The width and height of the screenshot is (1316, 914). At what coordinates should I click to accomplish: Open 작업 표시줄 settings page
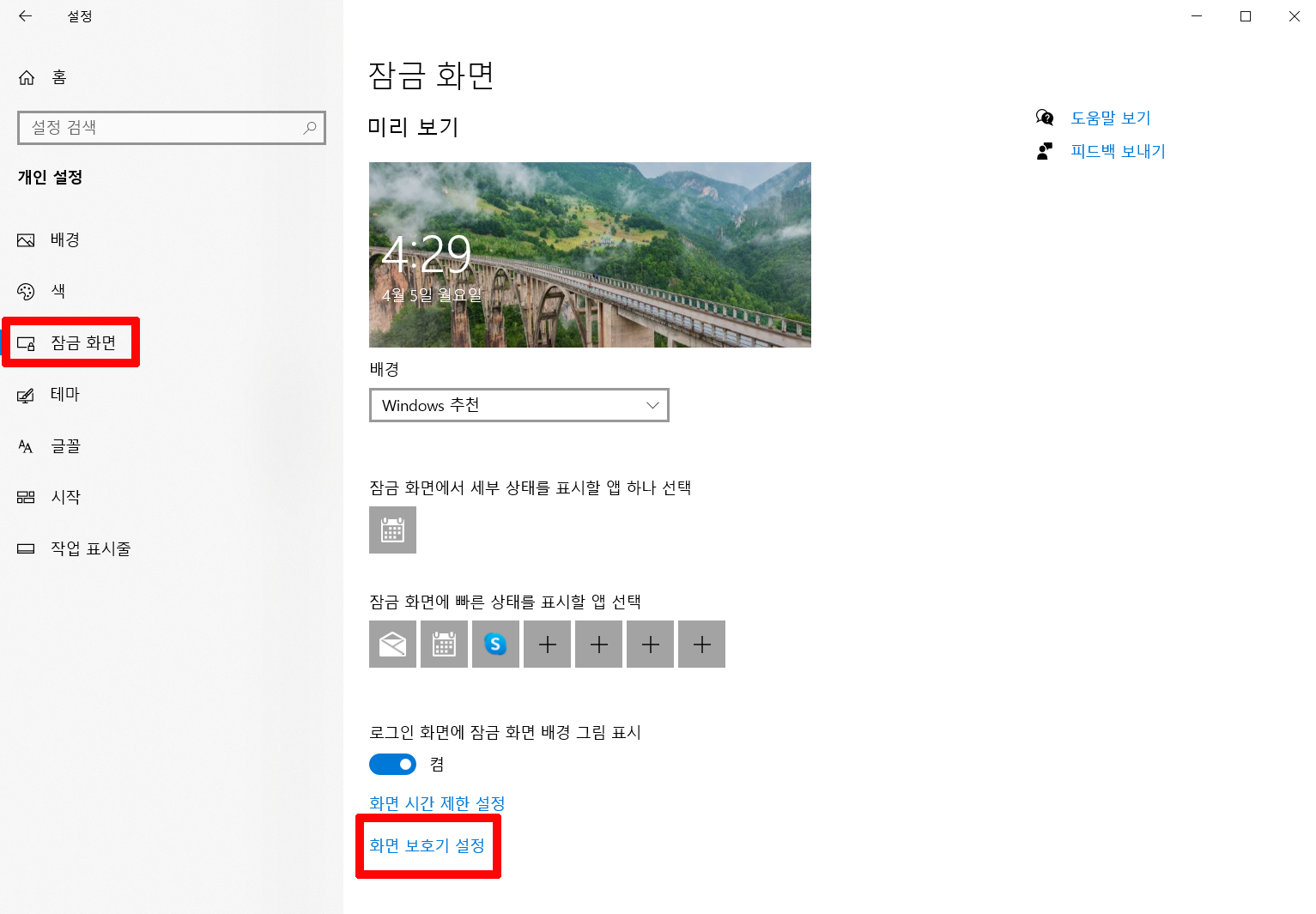(90, 549)
